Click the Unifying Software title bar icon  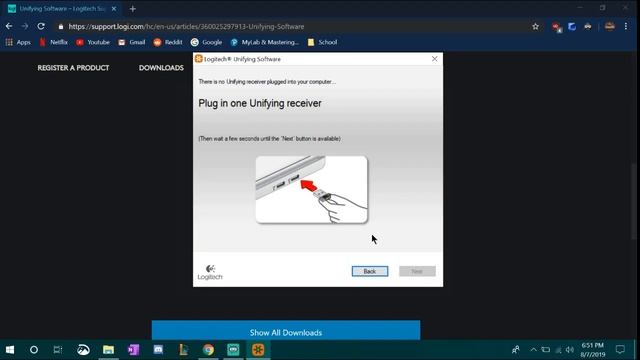(x=199, y=59)
